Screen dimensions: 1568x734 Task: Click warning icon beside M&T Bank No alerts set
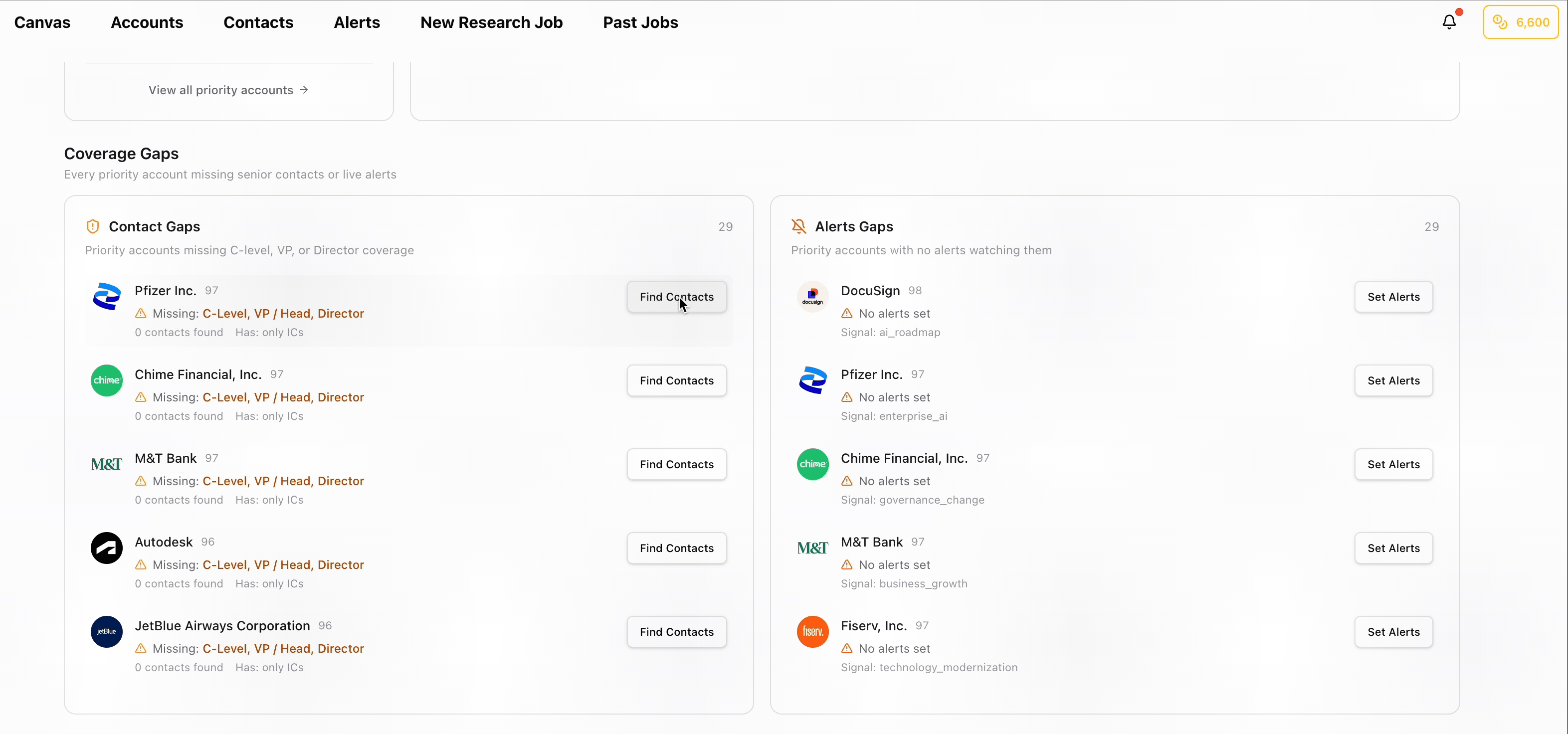(x=847, y=565)
